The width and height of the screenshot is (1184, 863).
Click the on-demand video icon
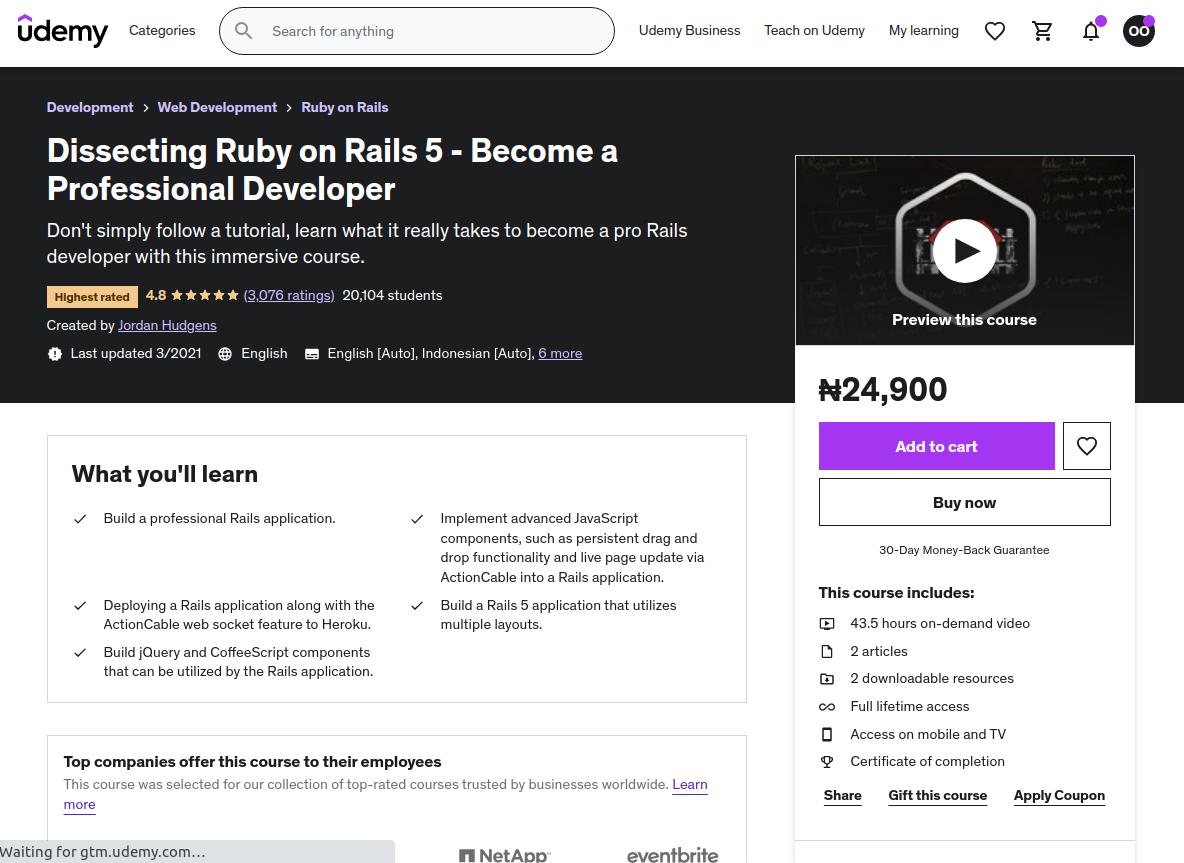tap(827, 624)
